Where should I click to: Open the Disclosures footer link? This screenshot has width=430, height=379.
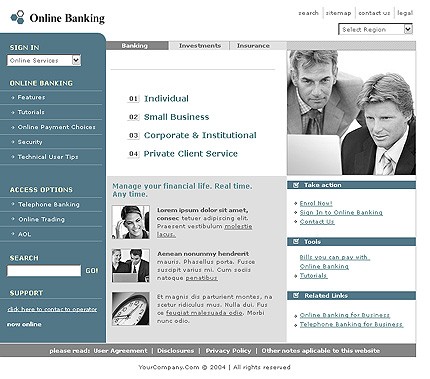[176, 351]
